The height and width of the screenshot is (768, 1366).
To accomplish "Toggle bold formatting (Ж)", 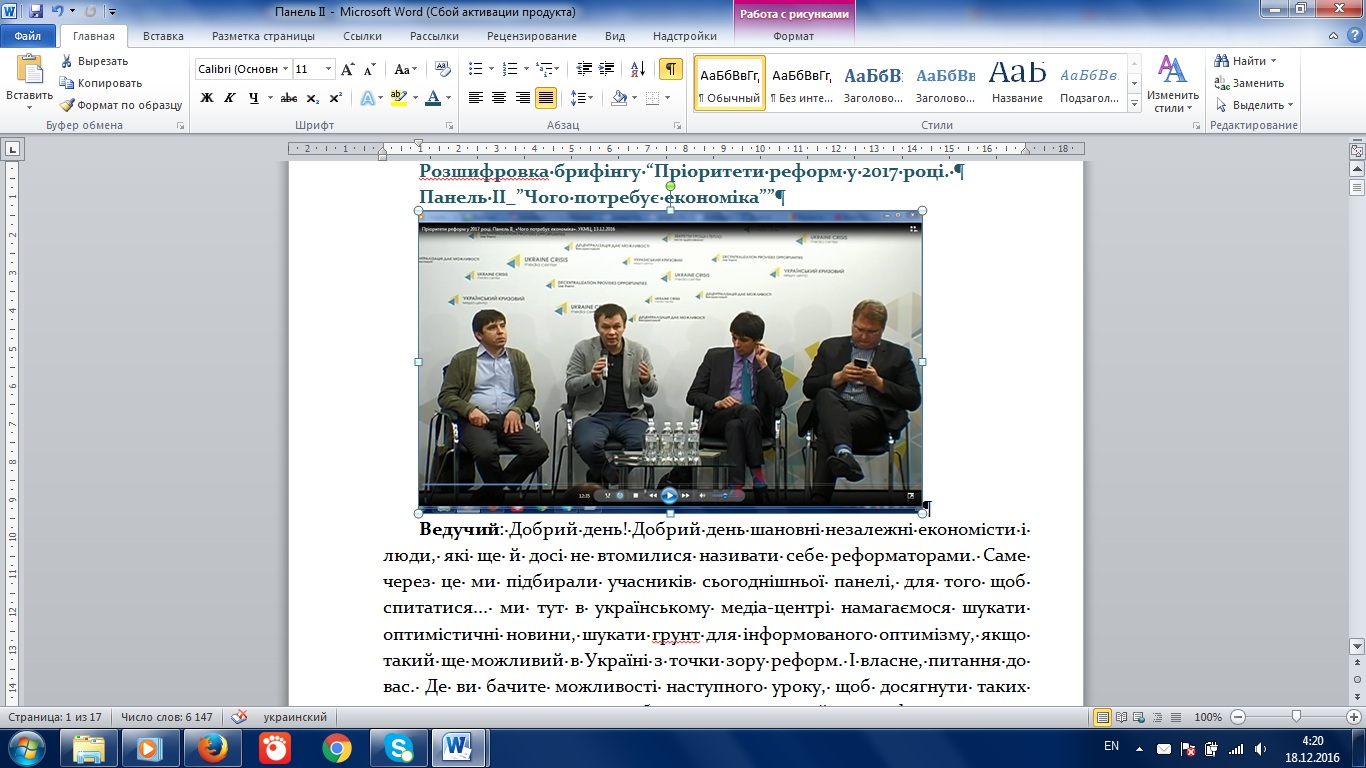I will [207, 98].
